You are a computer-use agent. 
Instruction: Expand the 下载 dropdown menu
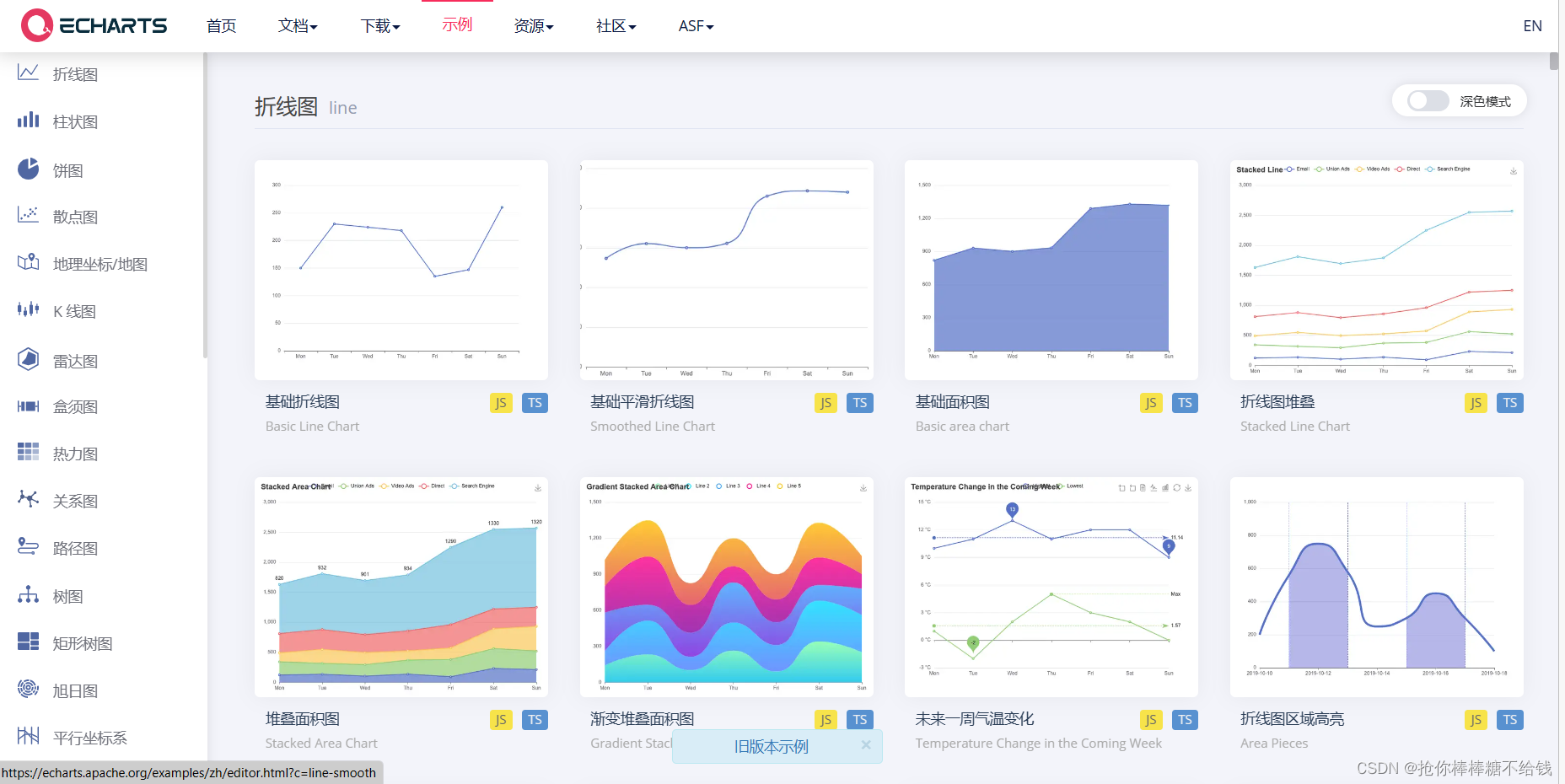[x=380, y=26]
